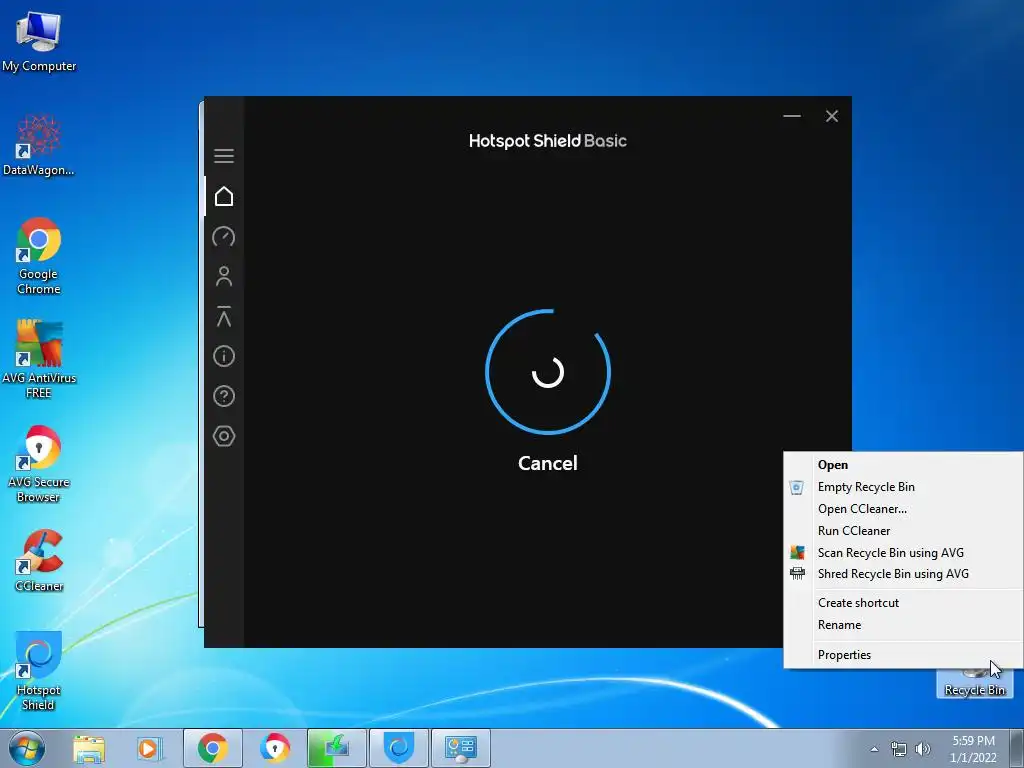This screenshot has width=1024, height=768.
Task: Select AVG AntiVirus FREE desktop icon
Action: click(x=39, y=359)
